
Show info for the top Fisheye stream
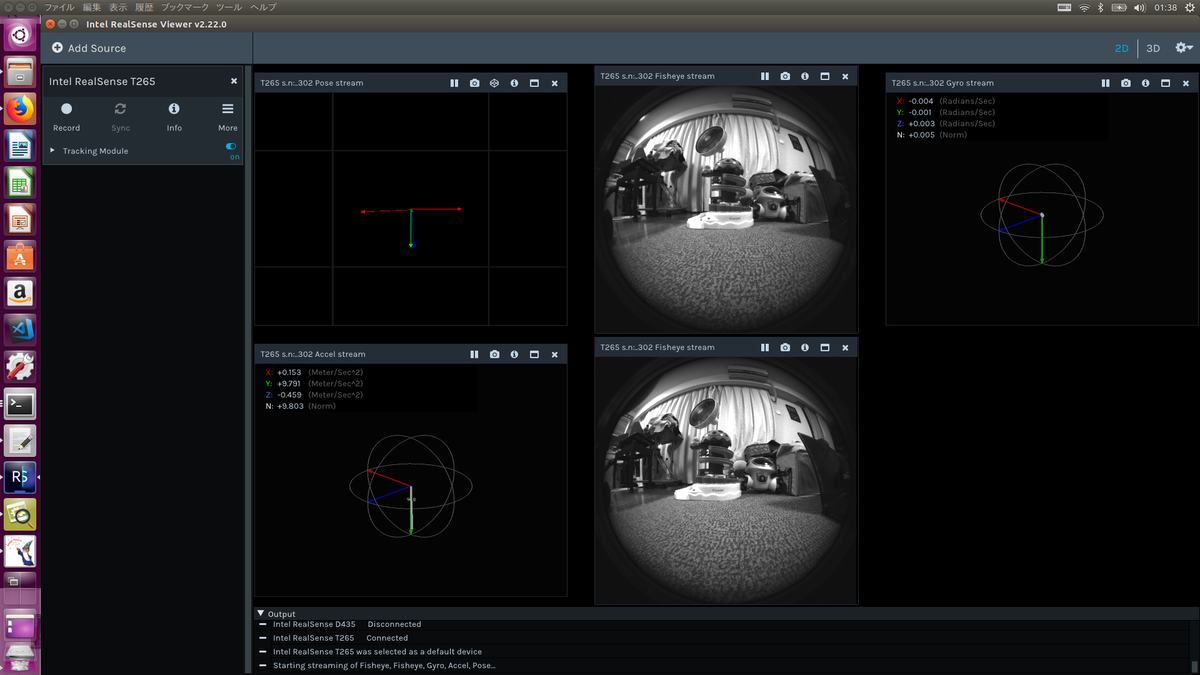805,76
